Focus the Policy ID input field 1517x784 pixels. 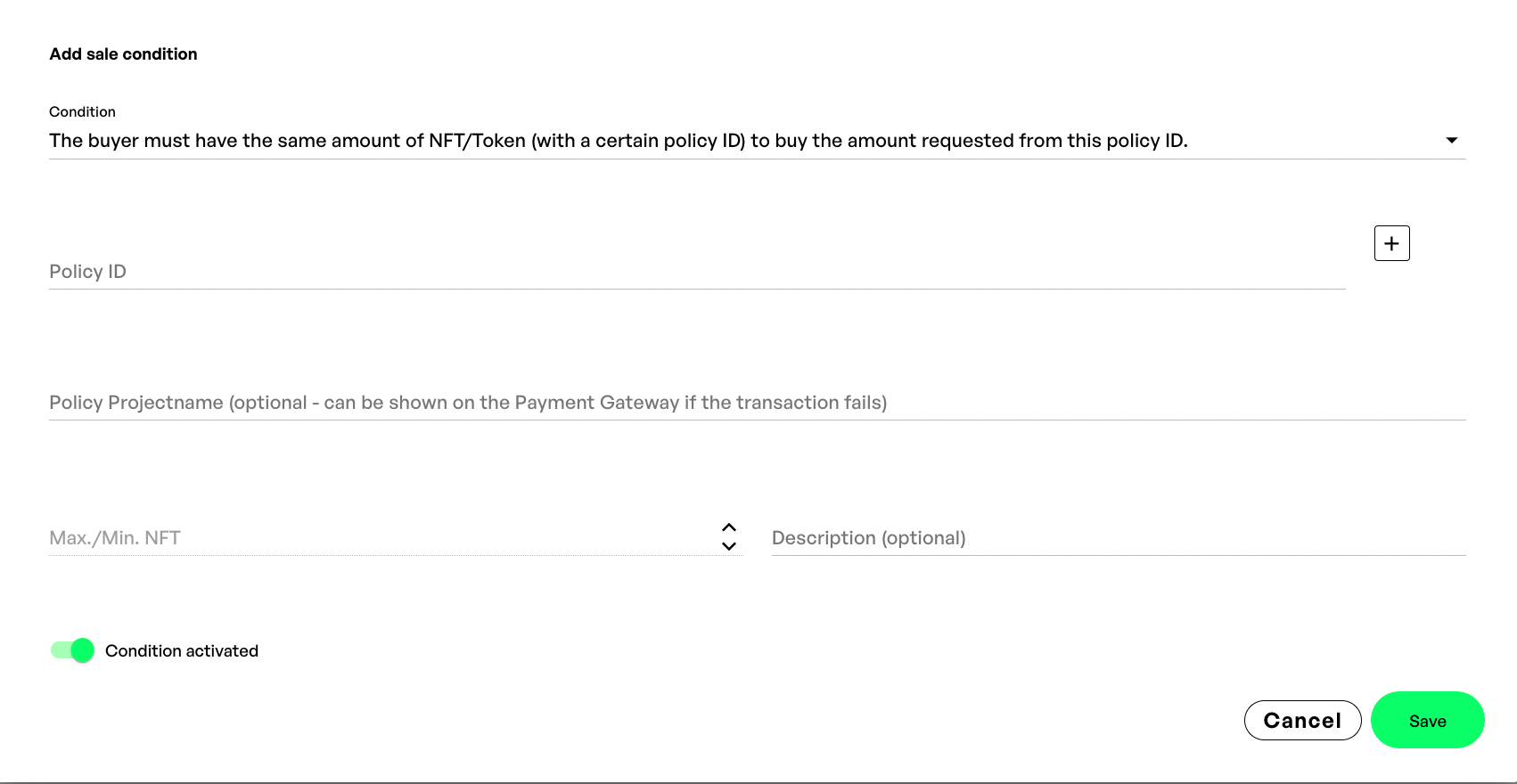pos(695,272)
